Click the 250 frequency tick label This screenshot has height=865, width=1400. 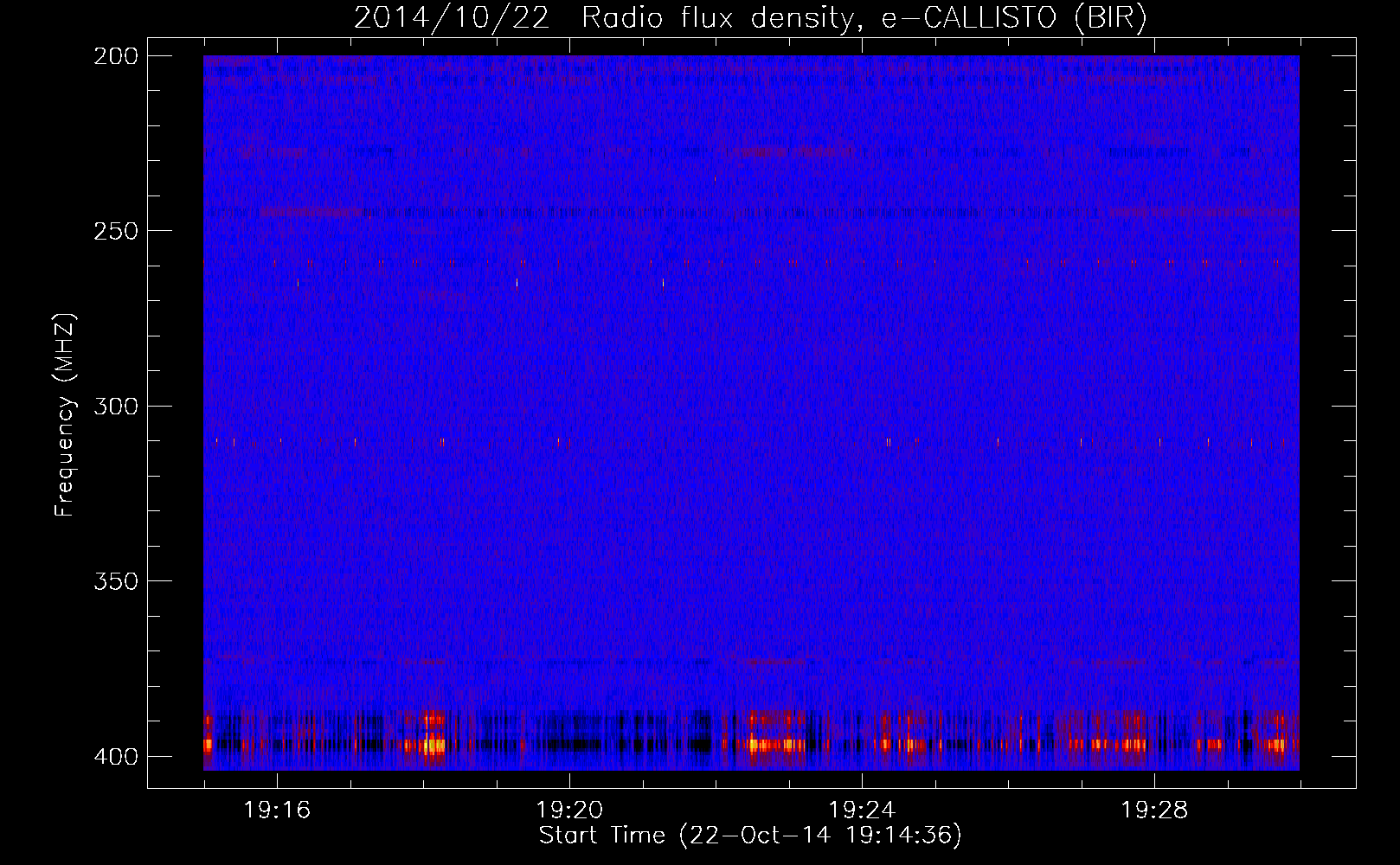116,231
